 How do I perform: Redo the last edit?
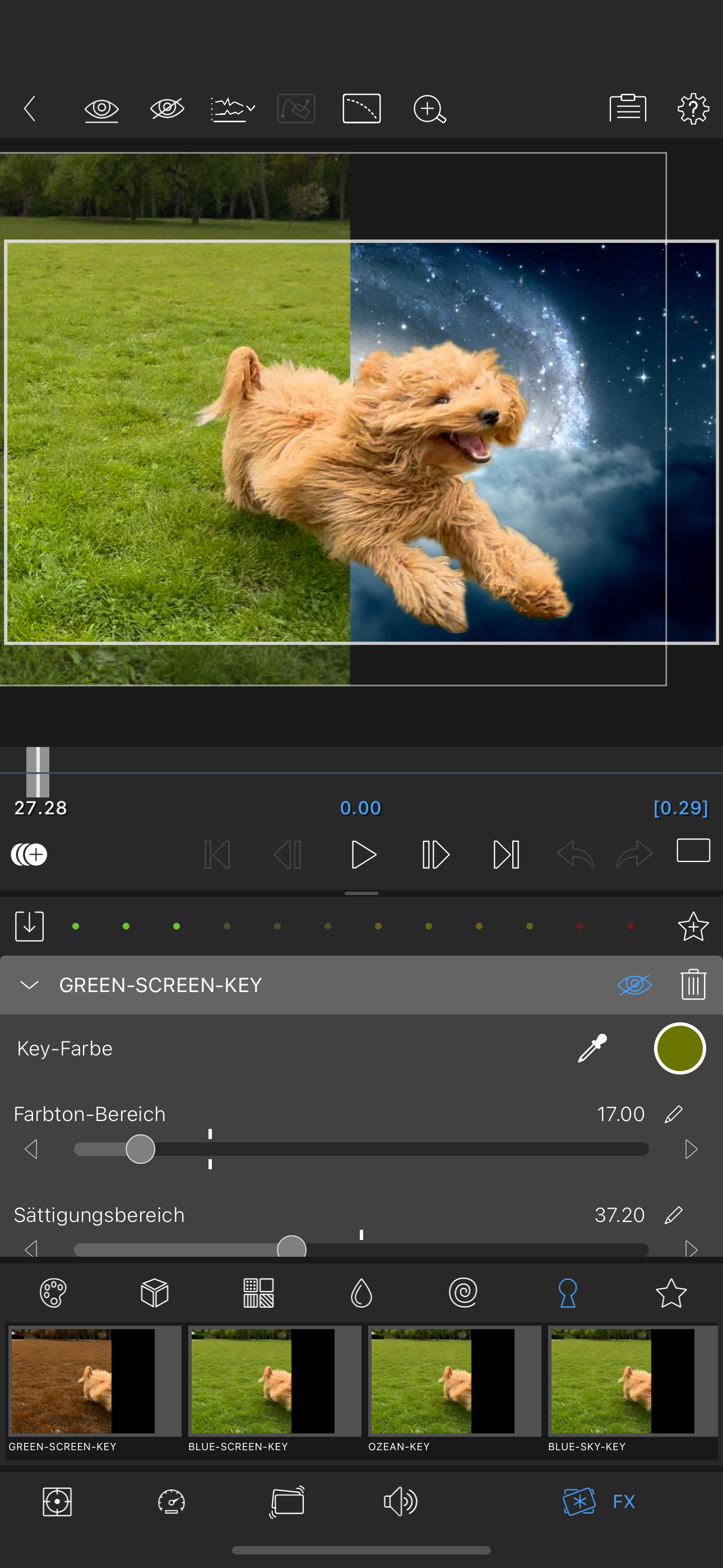click(635, 854)
